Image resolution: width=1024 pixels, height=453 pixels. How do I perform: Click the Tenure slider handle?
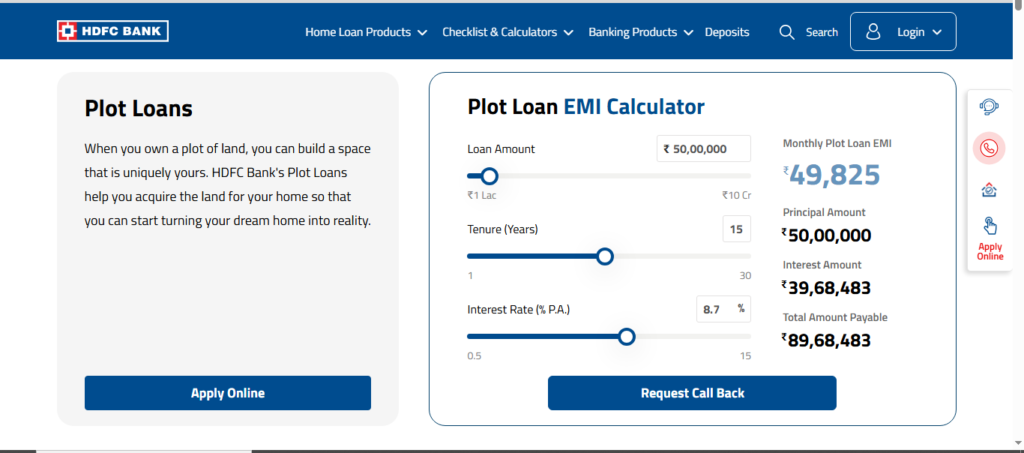click(x=605, y=256)
